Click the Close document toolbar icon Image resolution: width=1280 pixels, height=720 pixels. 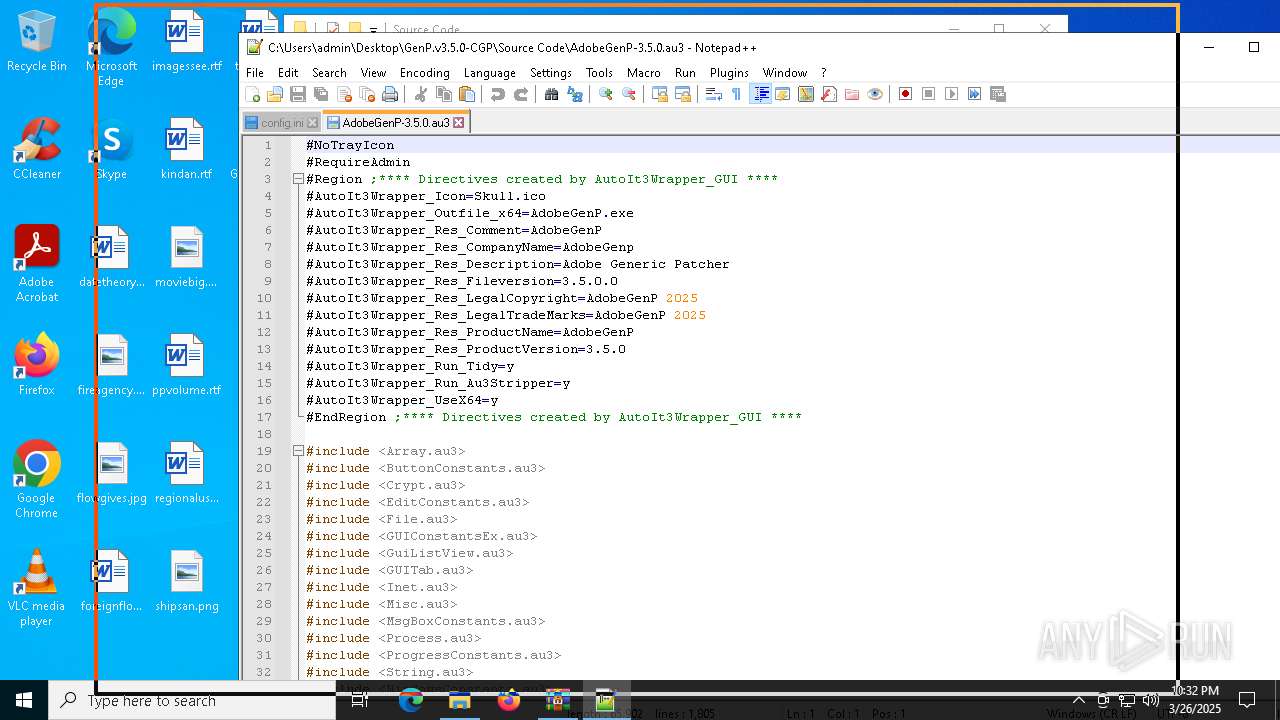(x=344, y=94)
